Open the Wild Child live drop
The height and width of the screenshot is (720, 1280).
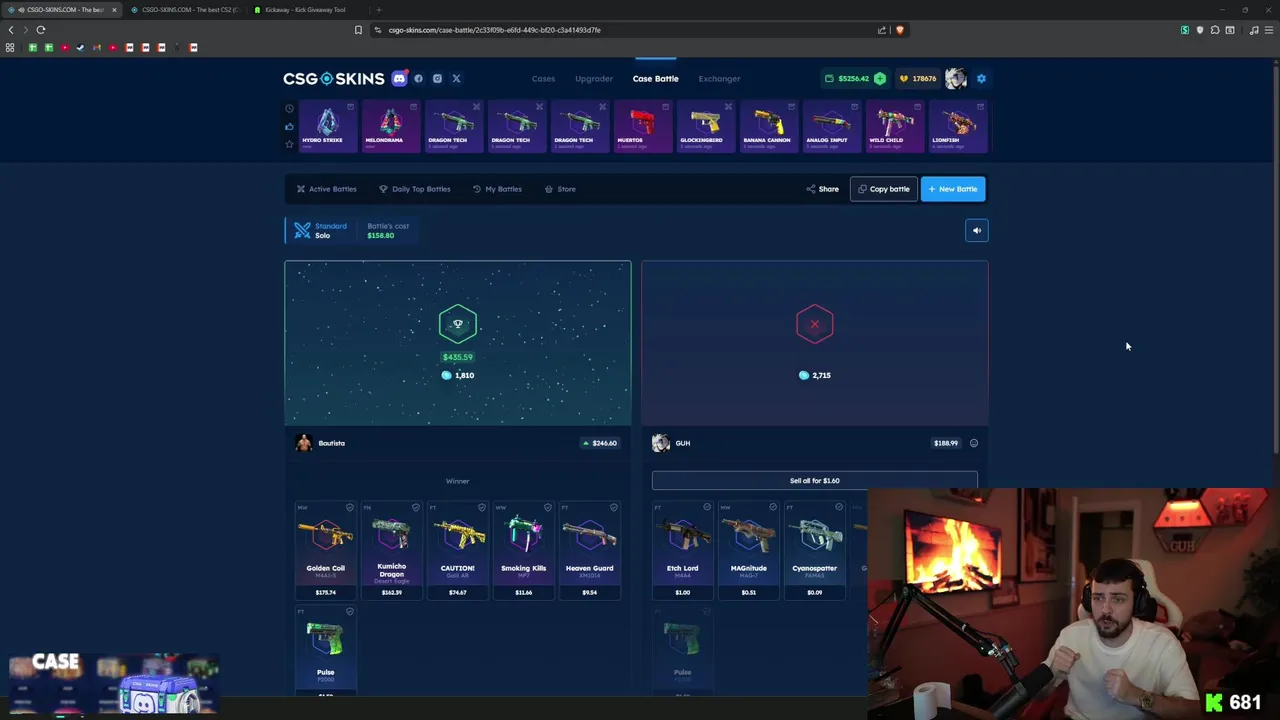coord(894,126)
